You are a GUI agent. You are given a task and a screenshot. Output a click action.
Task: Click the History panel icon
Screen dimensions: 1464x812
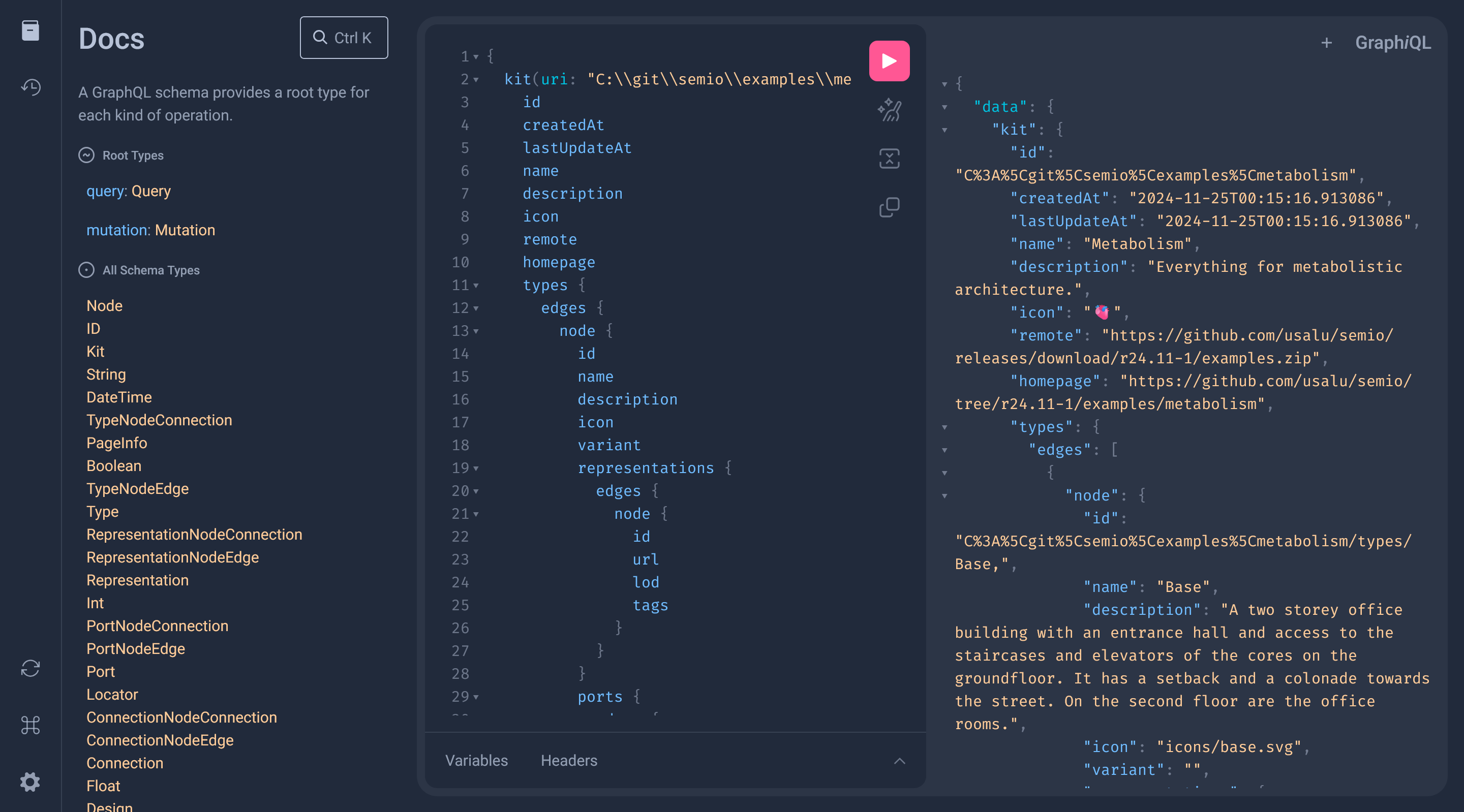(x=30, y=87)
